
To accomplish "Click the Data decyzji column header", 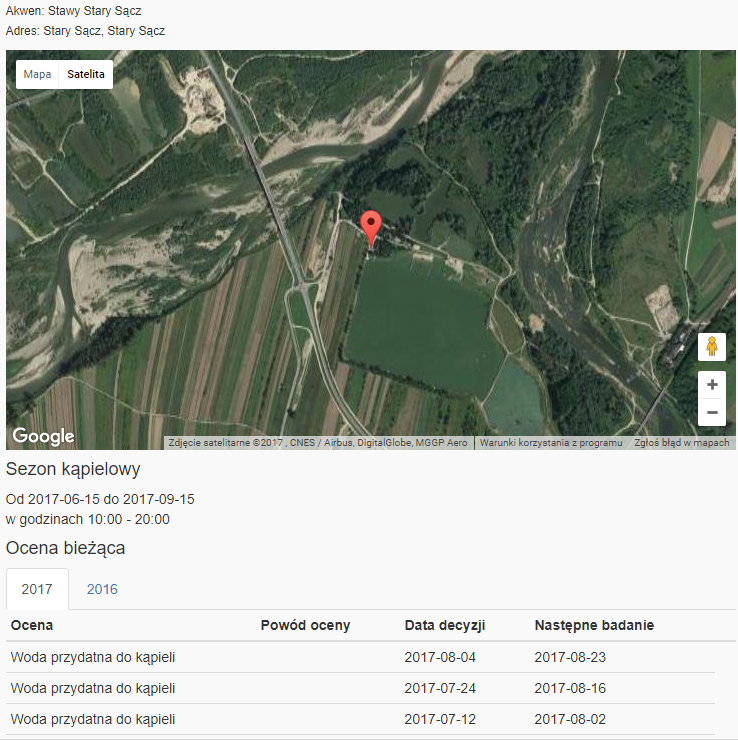I will [445, 626].
